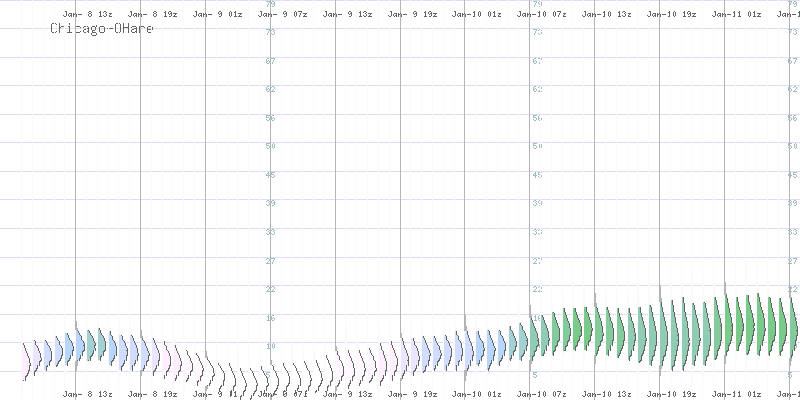Select the bottom-axis Jan-10 13z time label

tap(608, 394)
